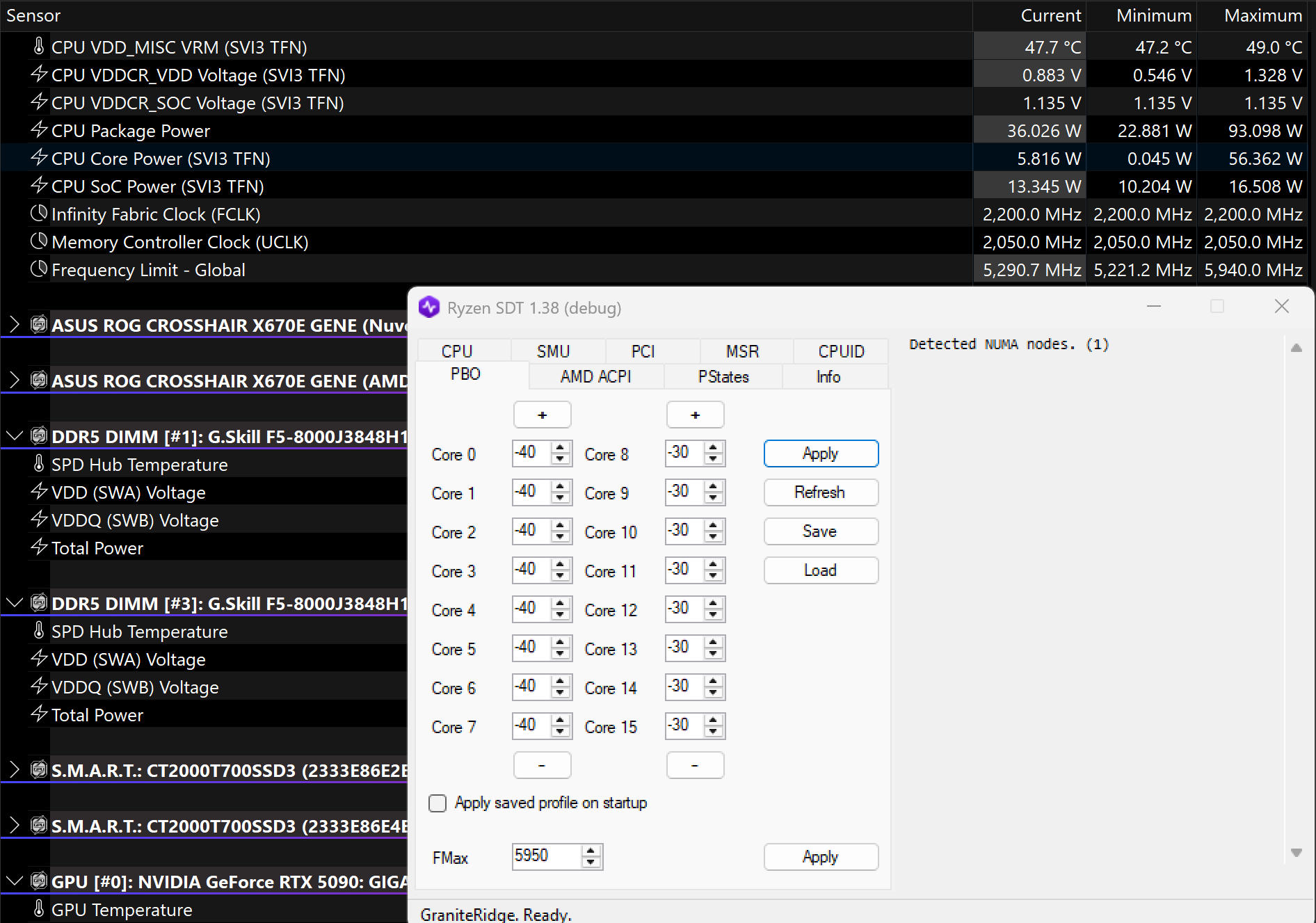Click clock icon beside Infinity Fabric Clock
This screenshot has width=1316, height=923.
pos(39,213)
